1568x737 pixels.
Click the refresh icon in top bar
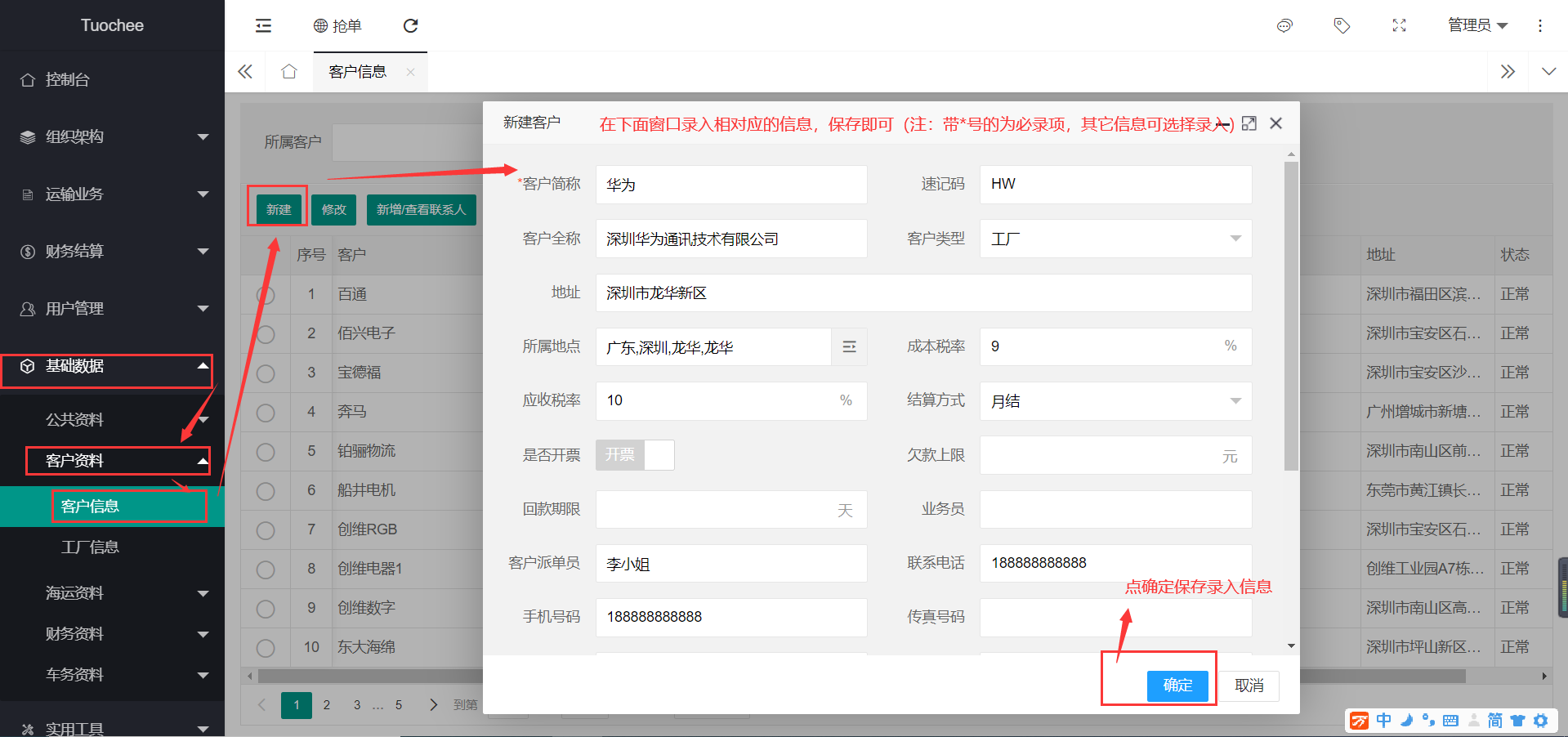point(411,26)
